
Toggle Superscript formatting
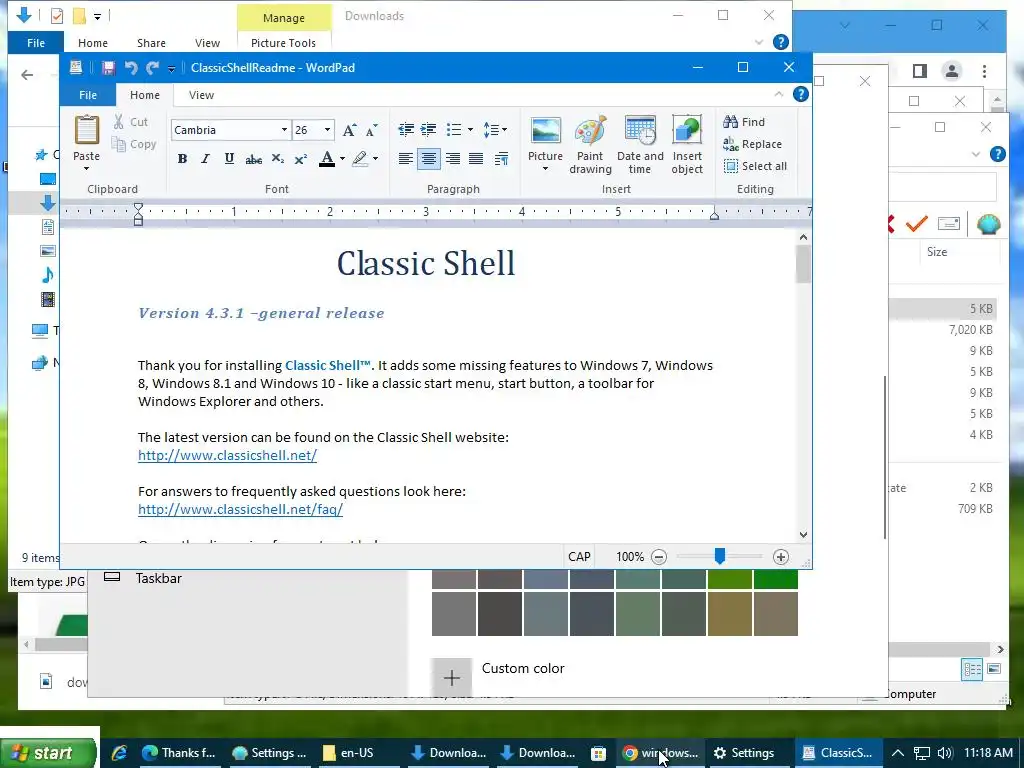tap(300, 159)
